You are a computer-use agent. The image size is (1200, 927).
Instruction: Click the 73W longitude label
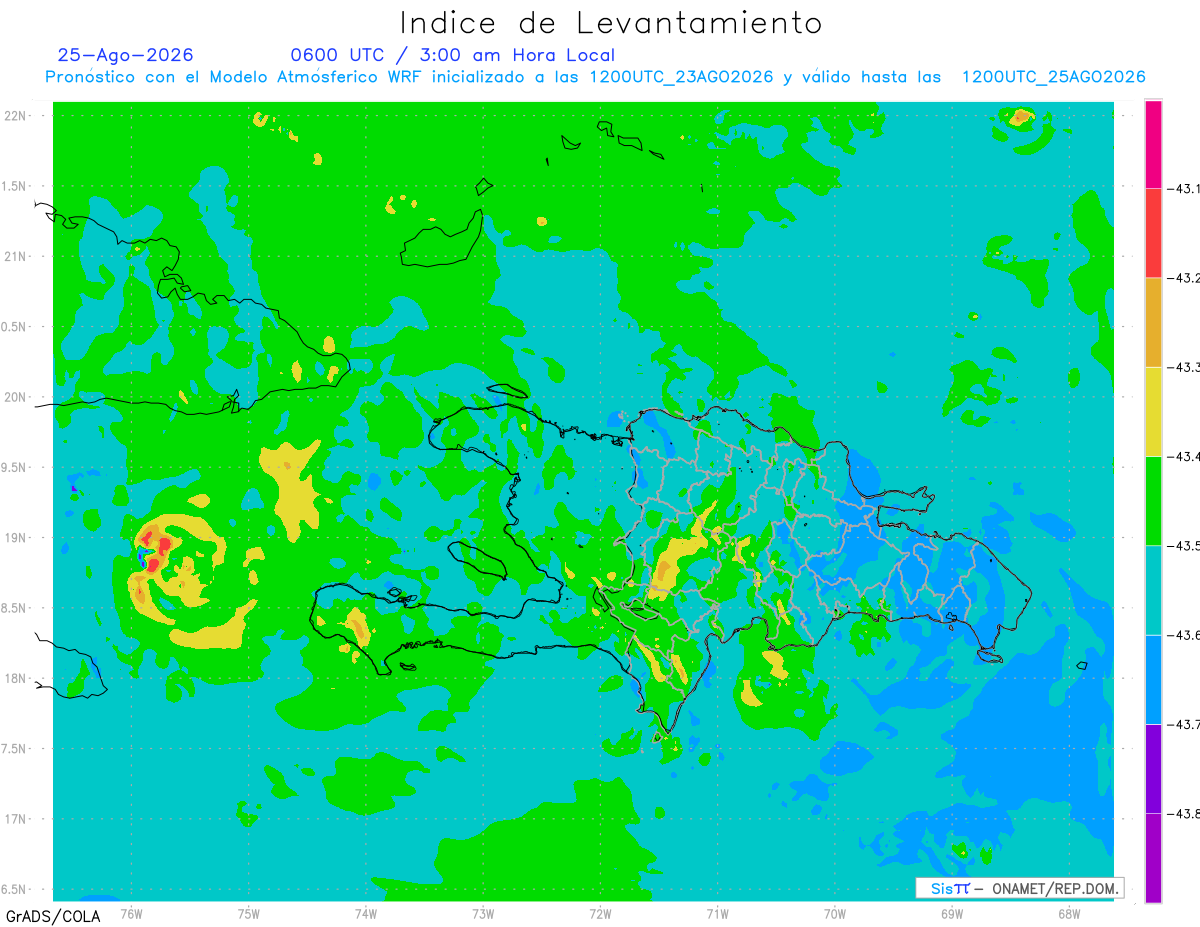tap(483, 914)
